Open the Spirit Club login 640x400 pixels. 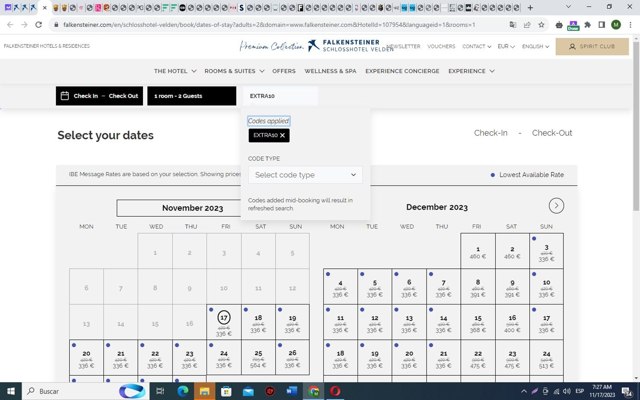pos(592,47)
